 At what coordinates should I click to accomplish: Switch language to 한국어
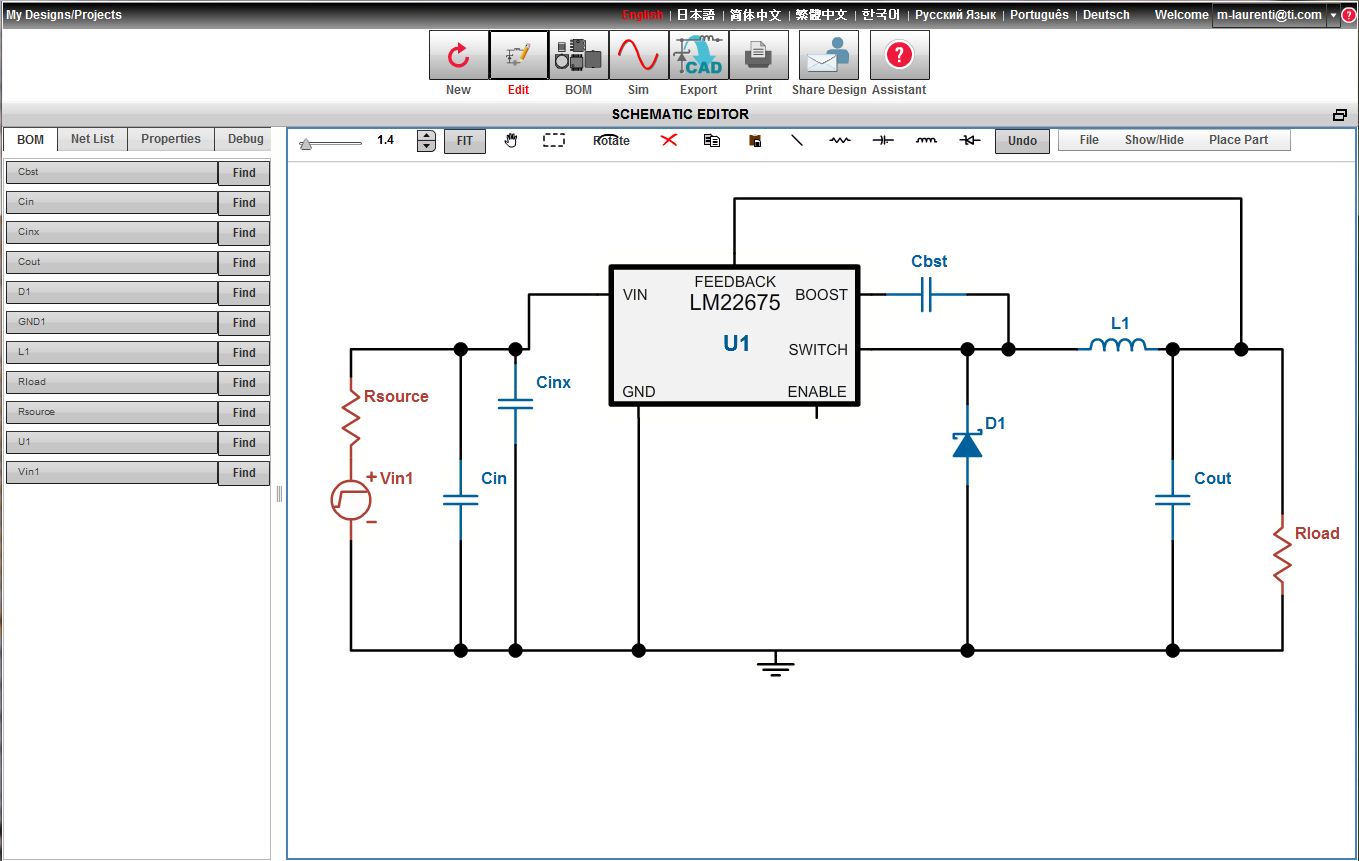(x=881, y=15)
